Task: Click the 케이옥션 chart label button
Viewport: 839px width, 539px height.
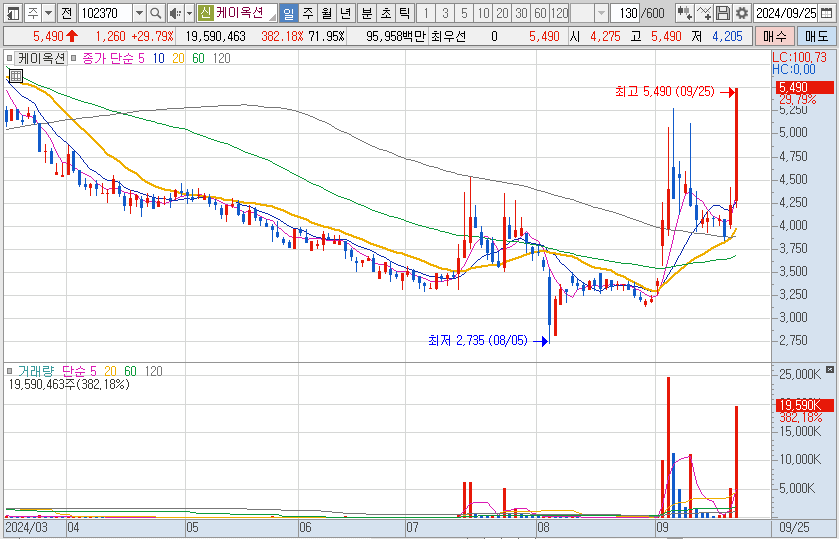Action: [x=41, y=58]
